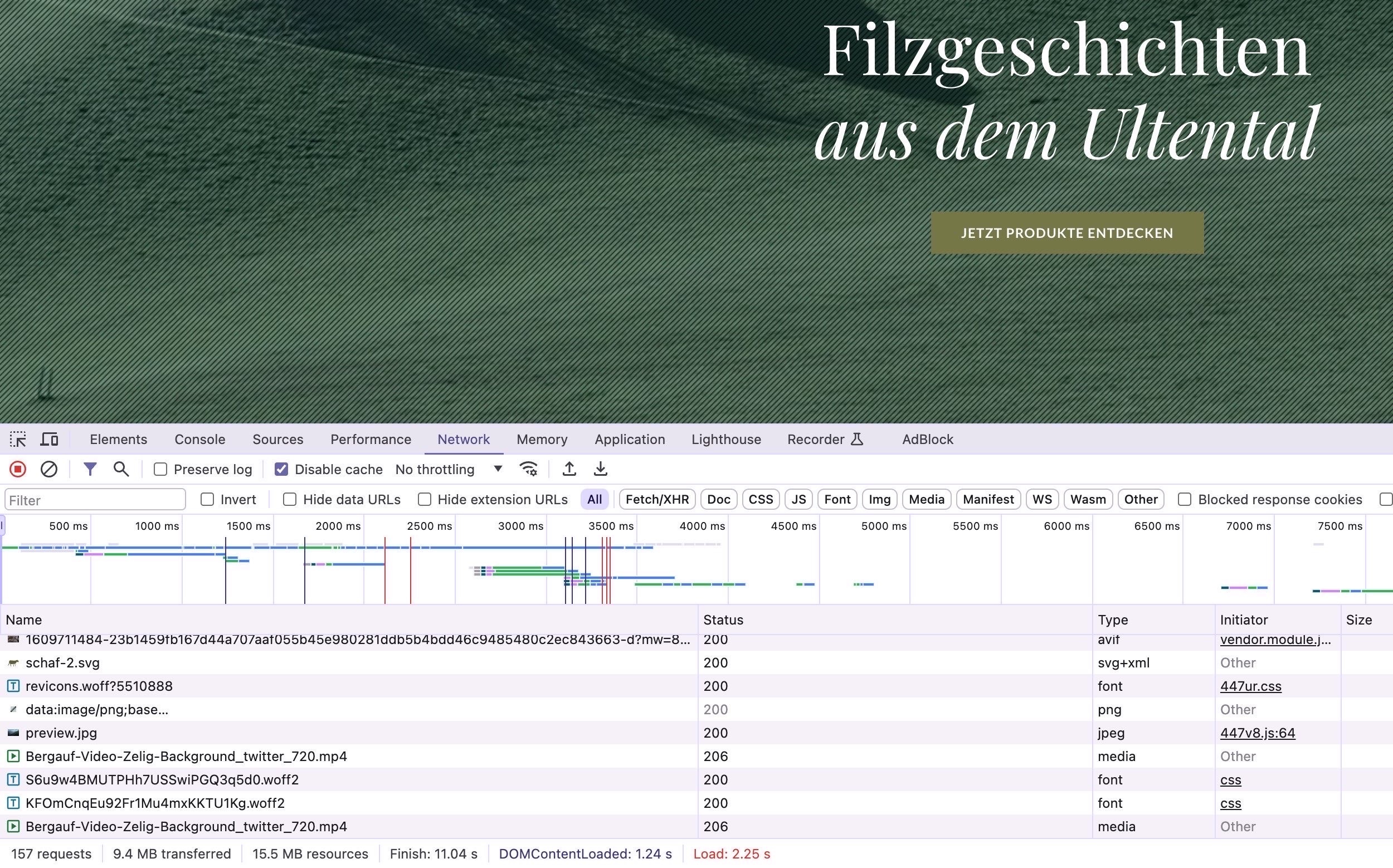Image resolution: width=1393 pixels, height=868 pixels.
Task: Click the import HAR upload icon
Action: [x=569, y=470]
